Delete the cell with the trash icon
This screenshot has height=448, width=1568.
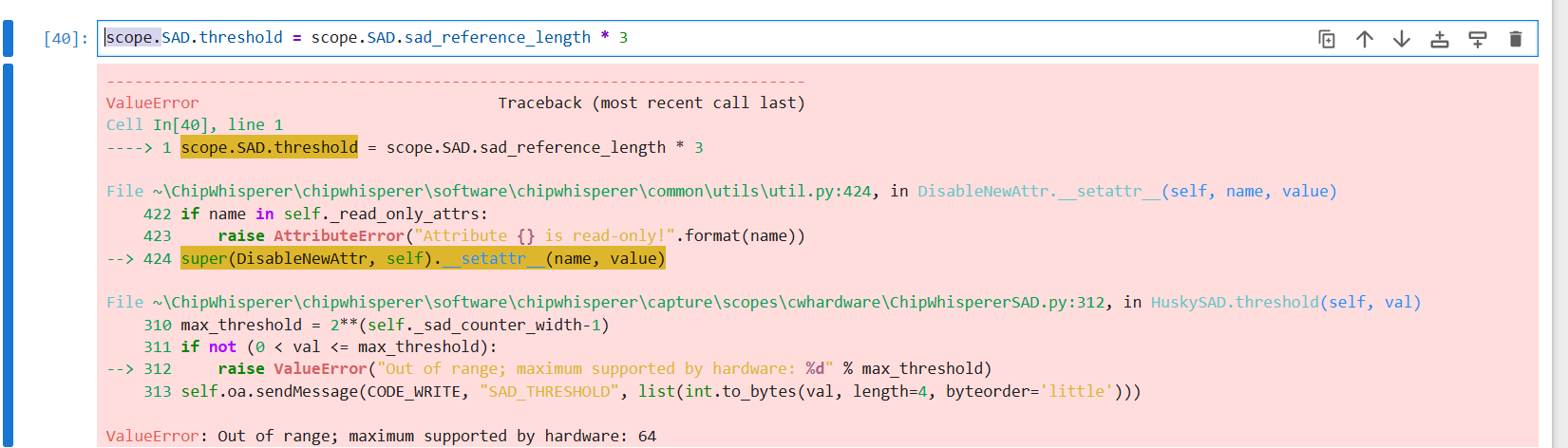tap(1516, 39)
